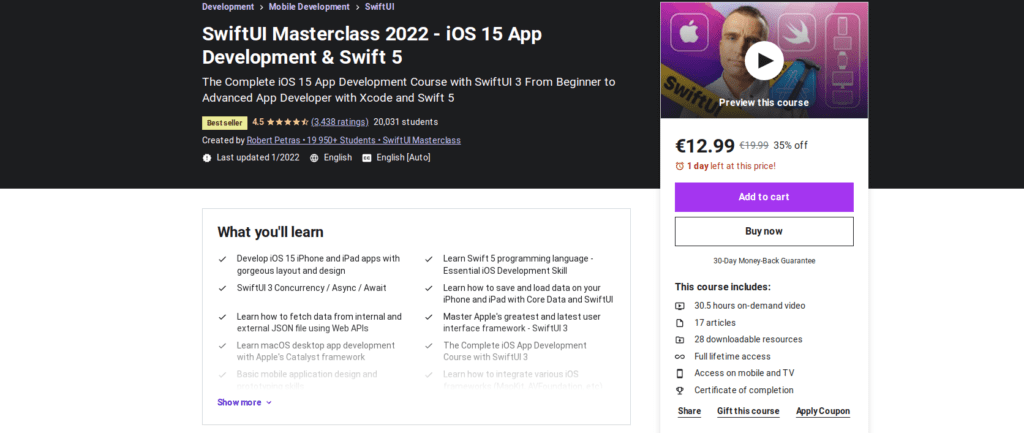Open the 3,438 ratings link

coord(340,121)
